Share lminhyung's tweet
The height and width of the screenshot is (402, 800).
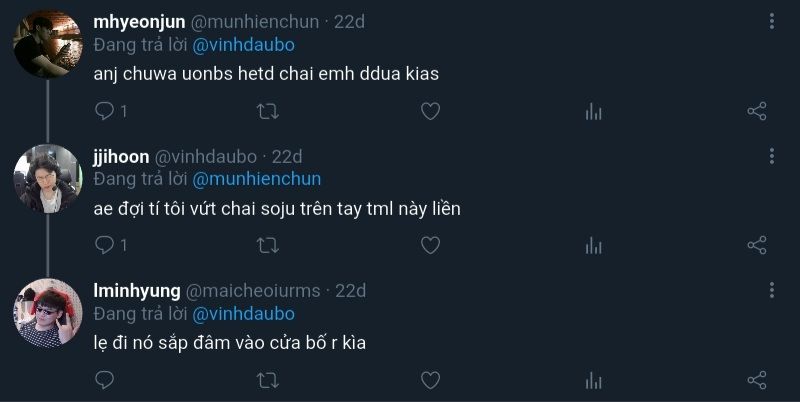point(757,379)
